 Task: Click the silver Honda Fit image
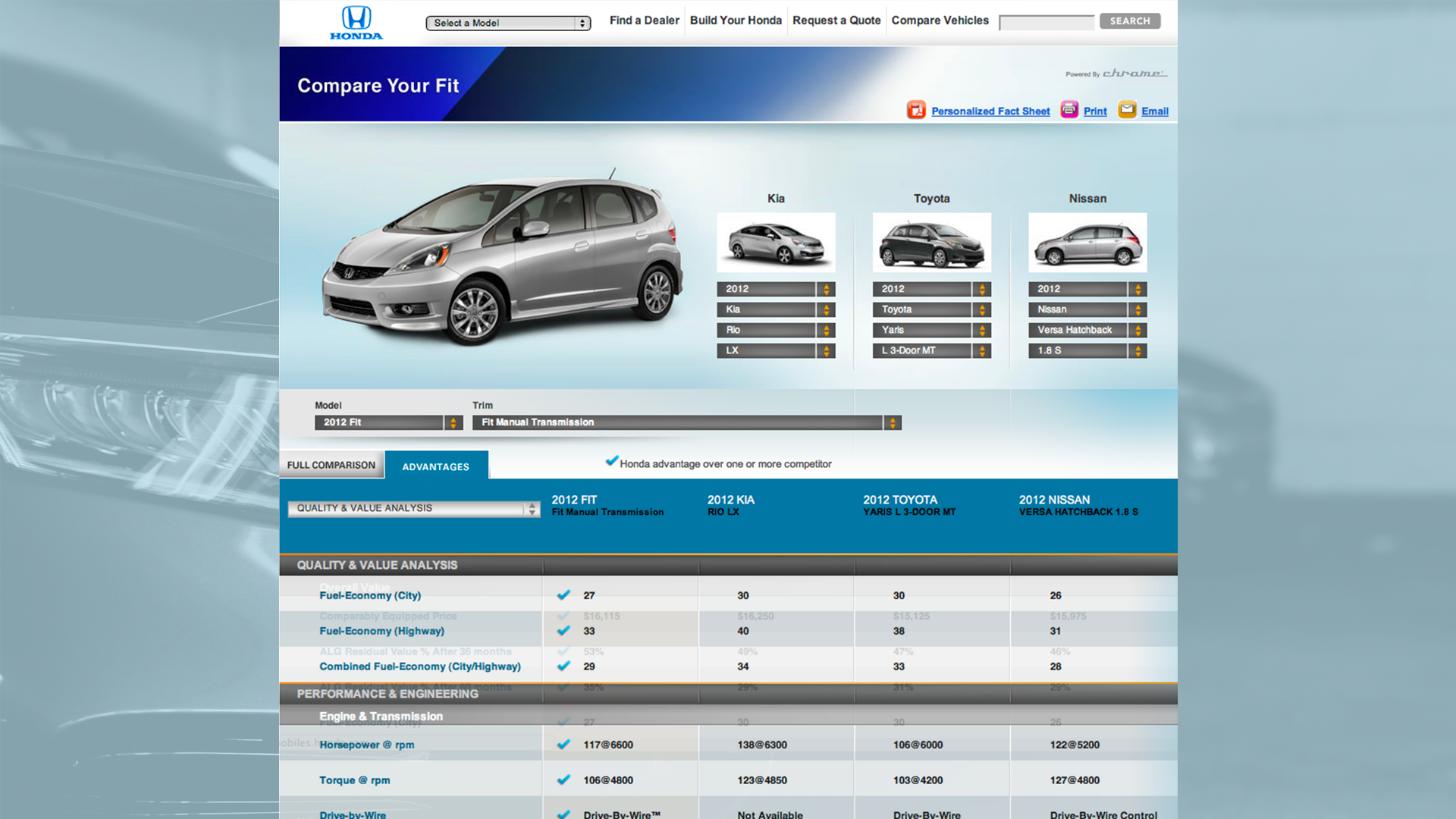(x=502, y=258)
